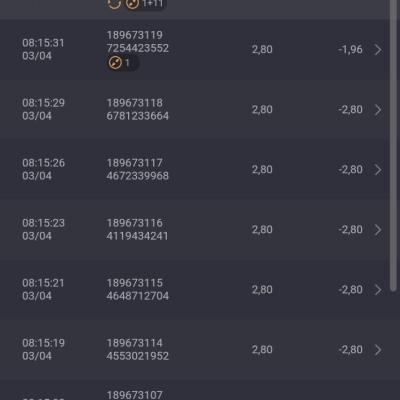Open the entry with ID 4119434241
The image size is (400, 400).
(137, 236)
